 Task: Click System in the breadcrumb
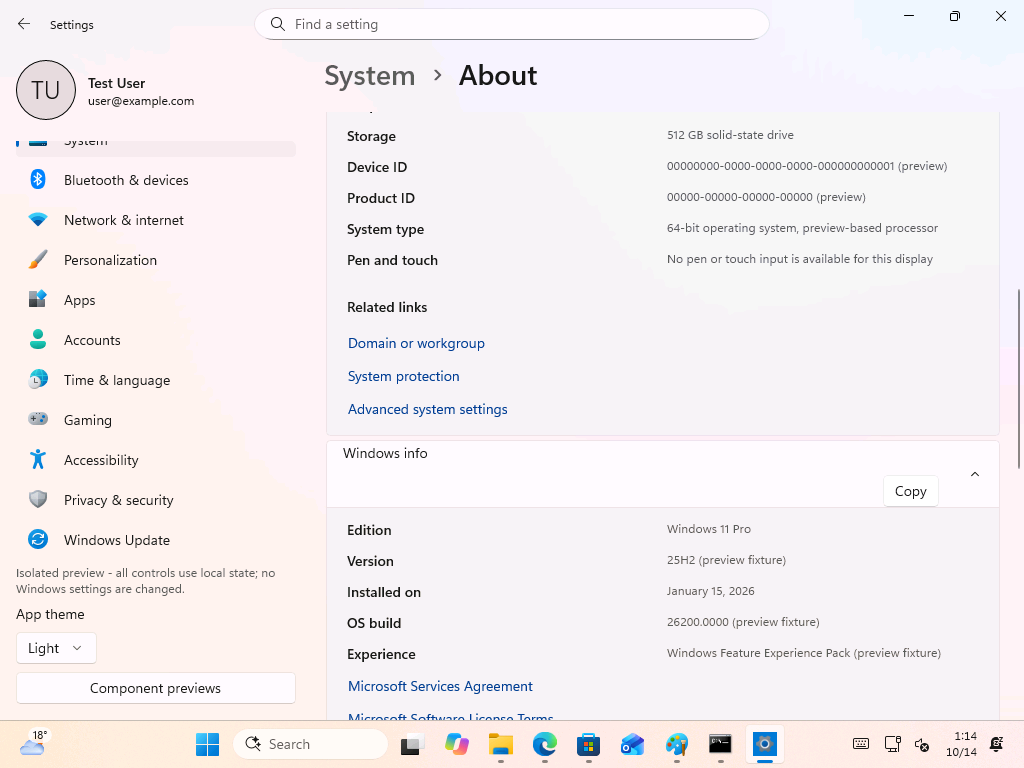pyautogui.click(x=370, y=76)
